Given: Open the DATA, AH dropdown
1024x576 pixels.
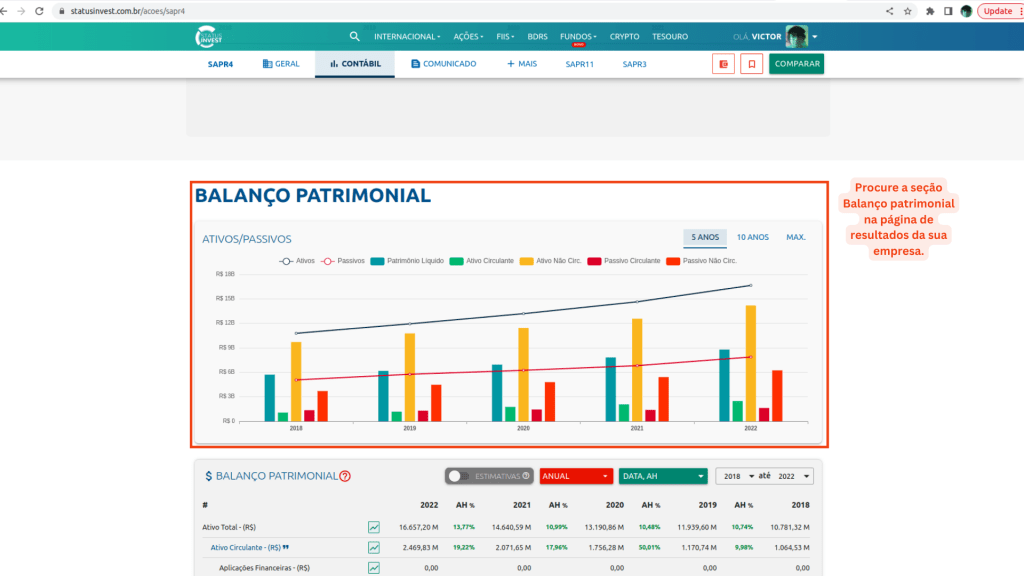Looking at the screenshot, I should pyautogui.click(x=662, y=477).
